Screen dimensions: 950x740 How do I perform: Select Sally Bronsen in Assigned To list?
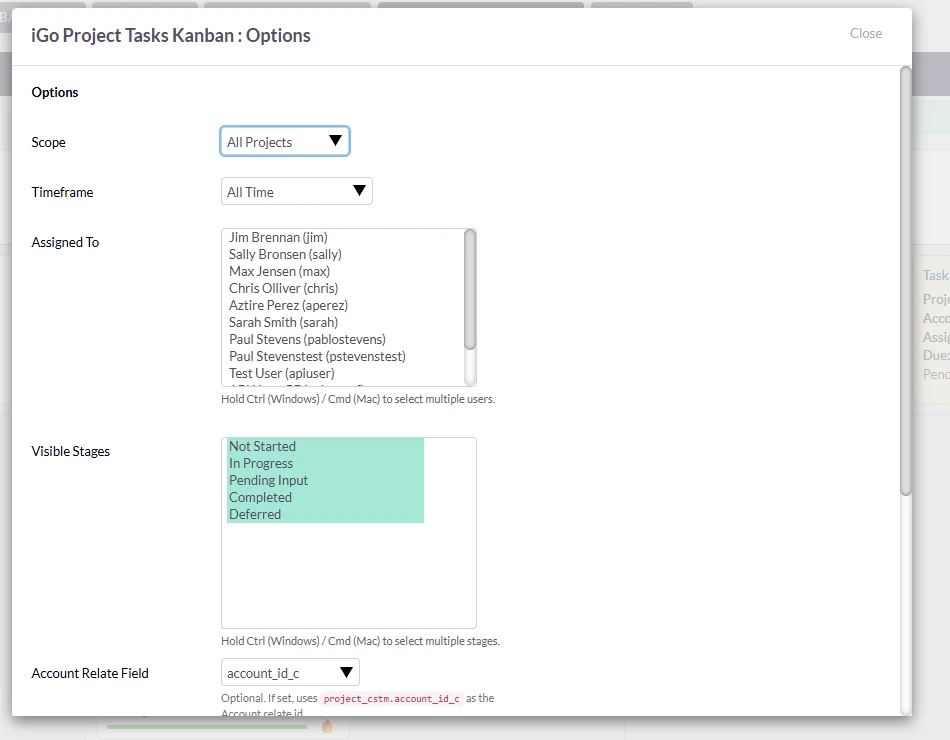(285, 255)
